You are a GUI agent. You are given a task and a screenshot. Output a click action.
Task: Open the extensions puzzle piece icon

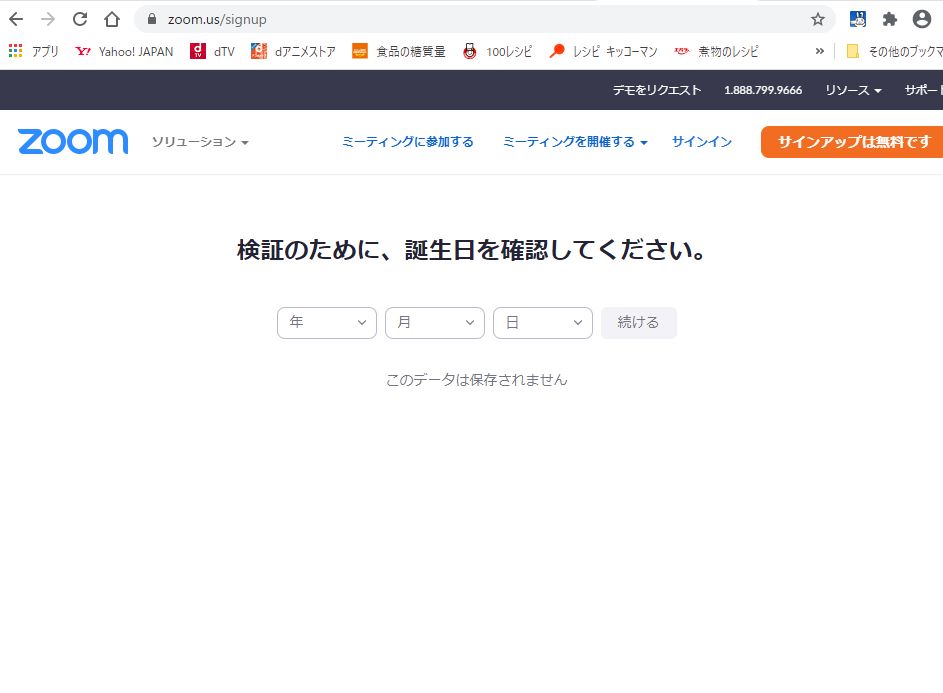(889, 19)
